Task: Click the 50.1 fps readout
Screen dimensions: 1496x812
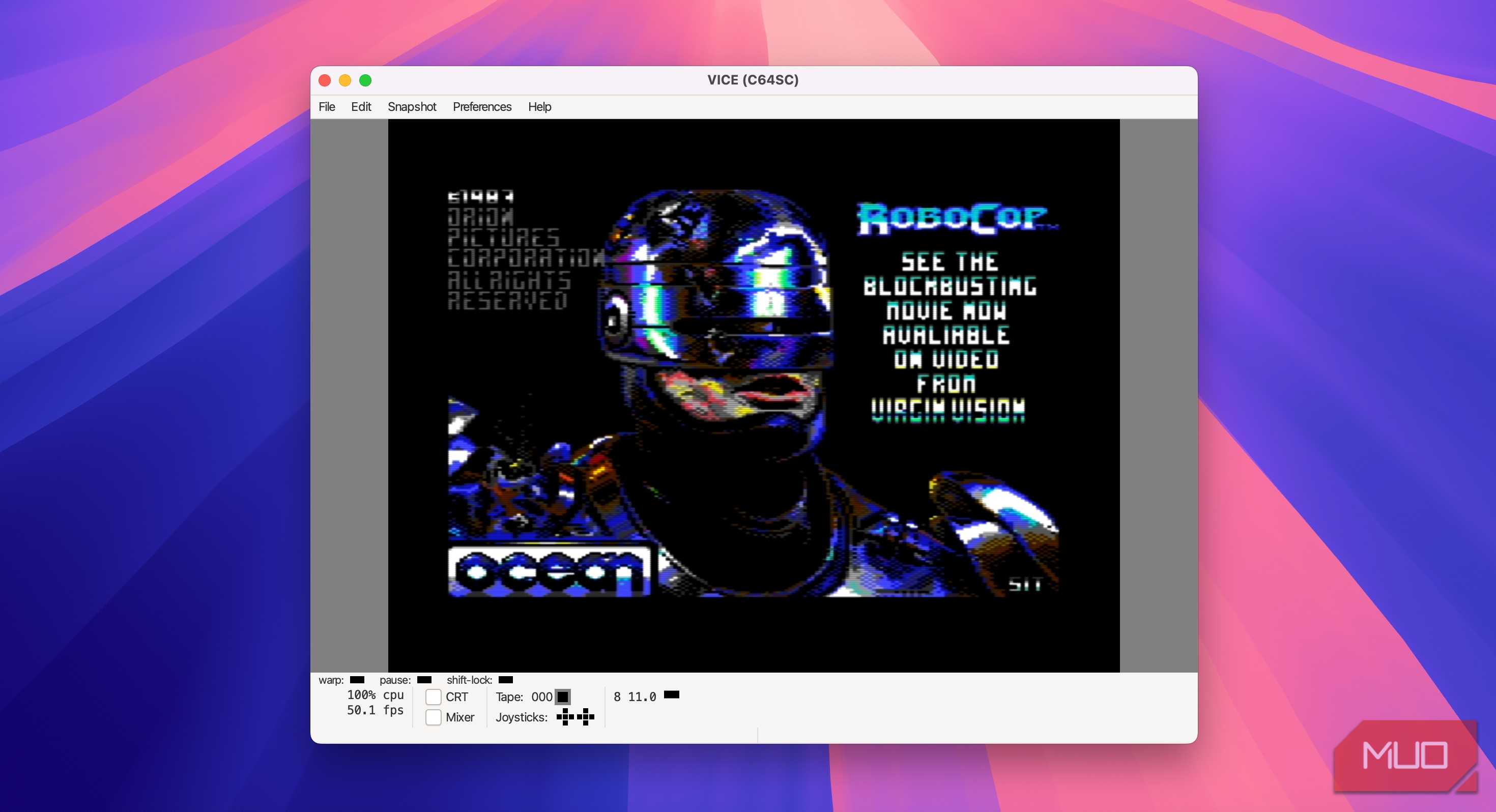Action: point(375,710)
